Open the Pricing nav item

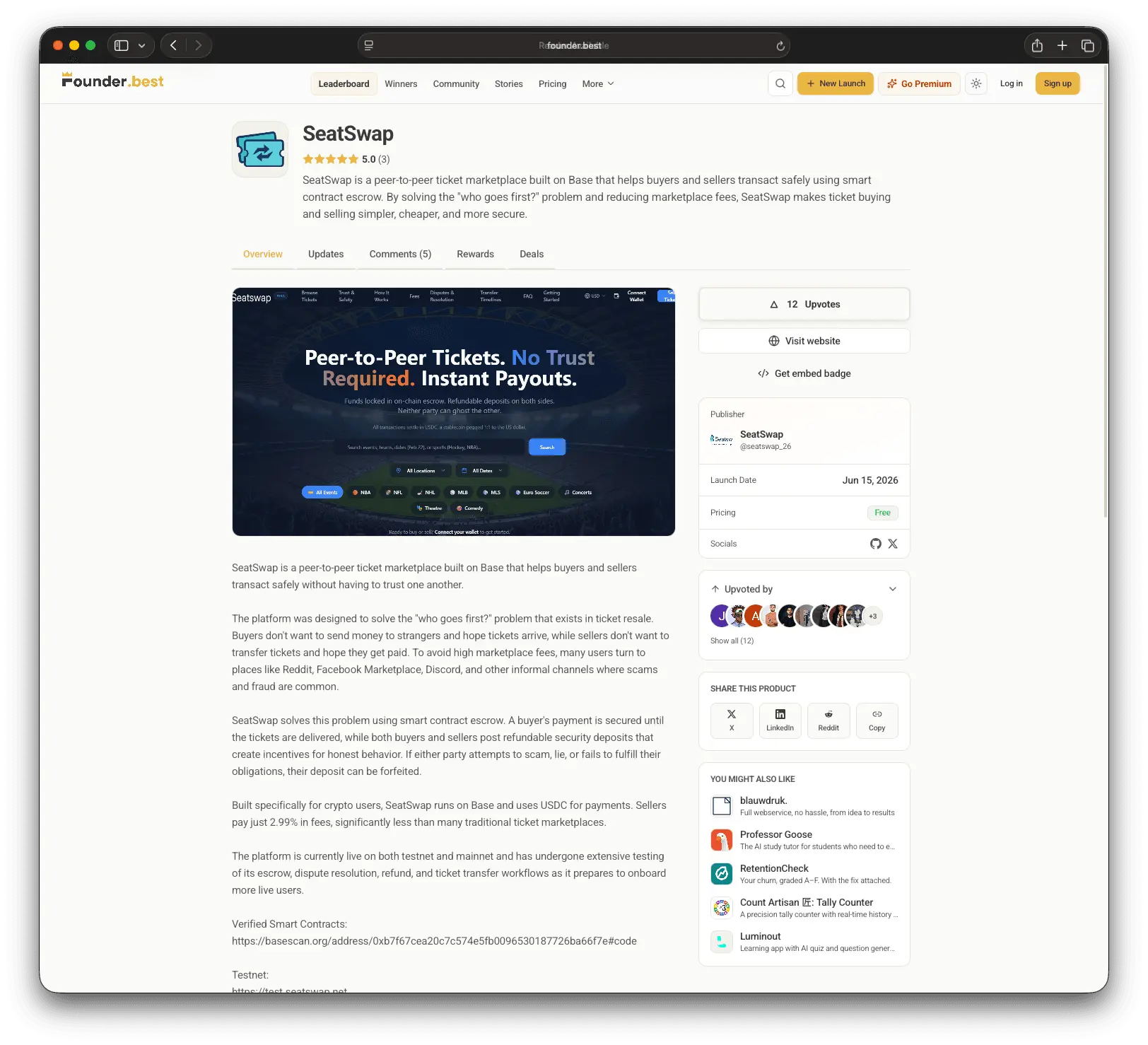(552, 83)
